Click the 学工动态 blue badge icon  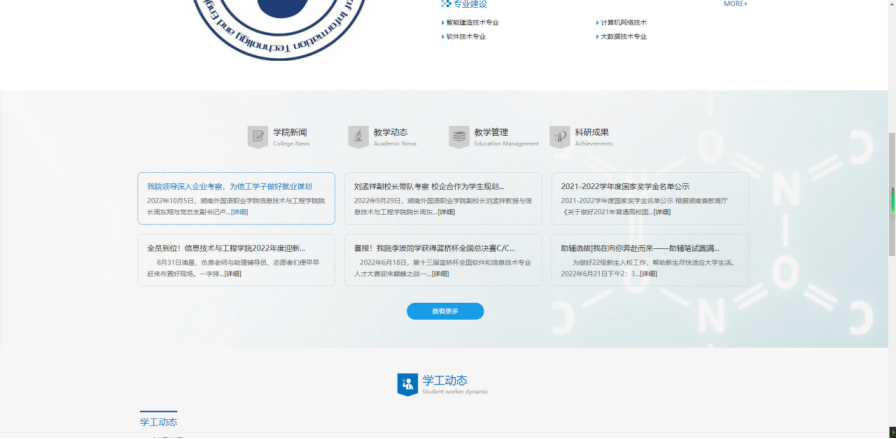click(x=407, y=384)
